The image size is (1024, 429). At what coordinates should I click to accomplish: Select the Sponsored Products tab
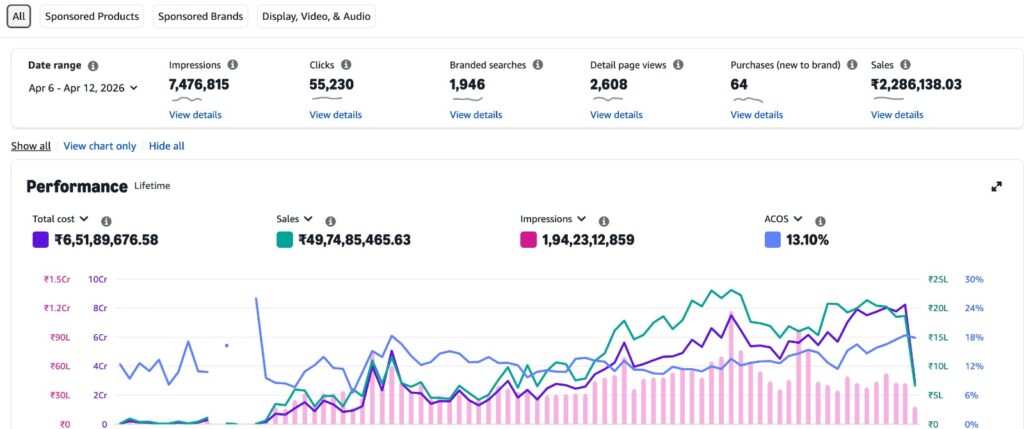point(92,17)
